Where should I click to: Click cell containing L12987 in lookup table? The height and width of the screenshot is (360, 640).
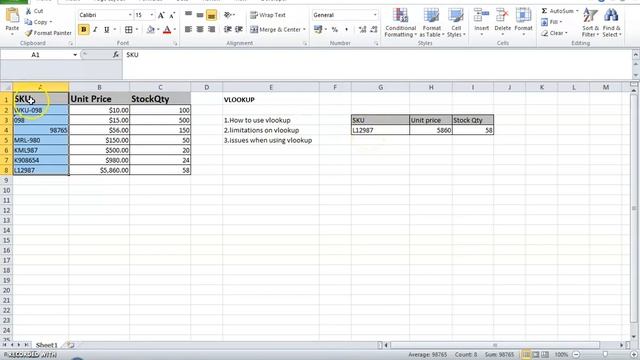(x=380, y=130)
